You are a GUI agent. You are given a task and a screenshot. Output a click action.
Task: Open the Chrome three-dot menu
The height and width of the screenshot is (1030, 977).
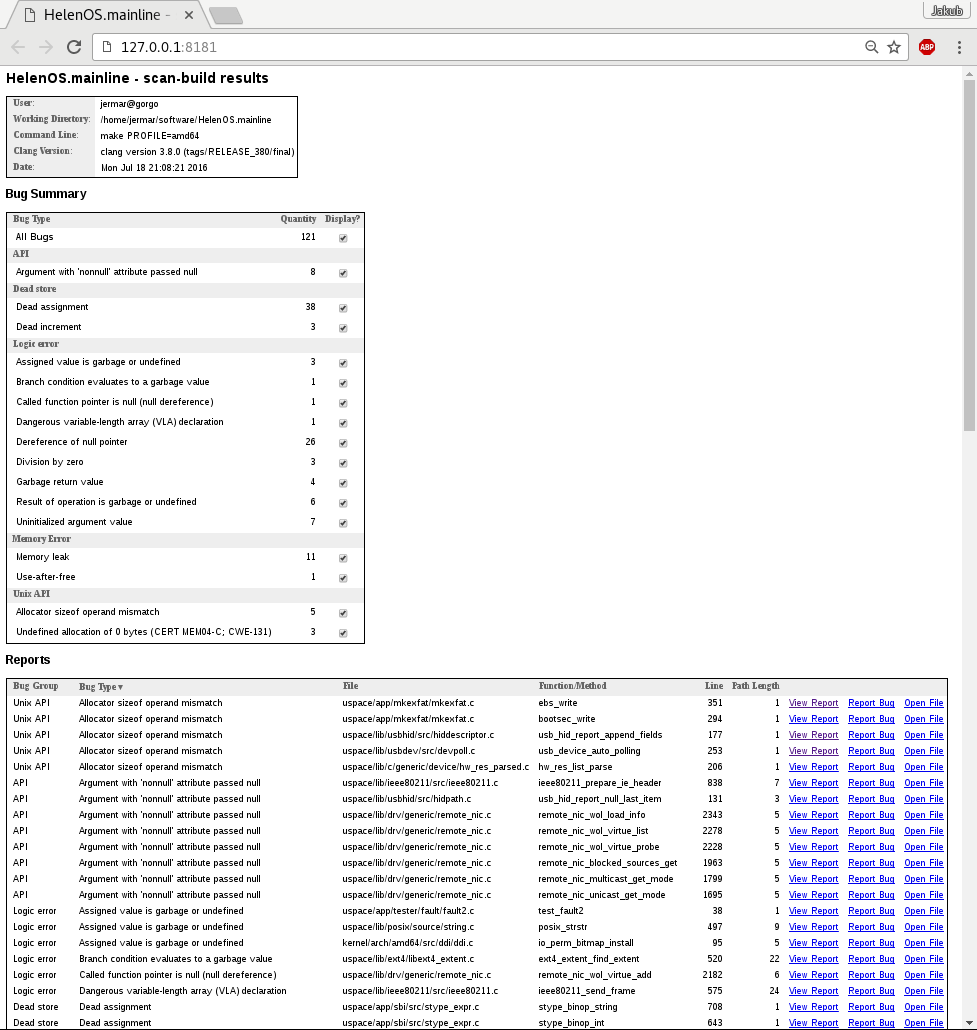[x=957, y=46]
